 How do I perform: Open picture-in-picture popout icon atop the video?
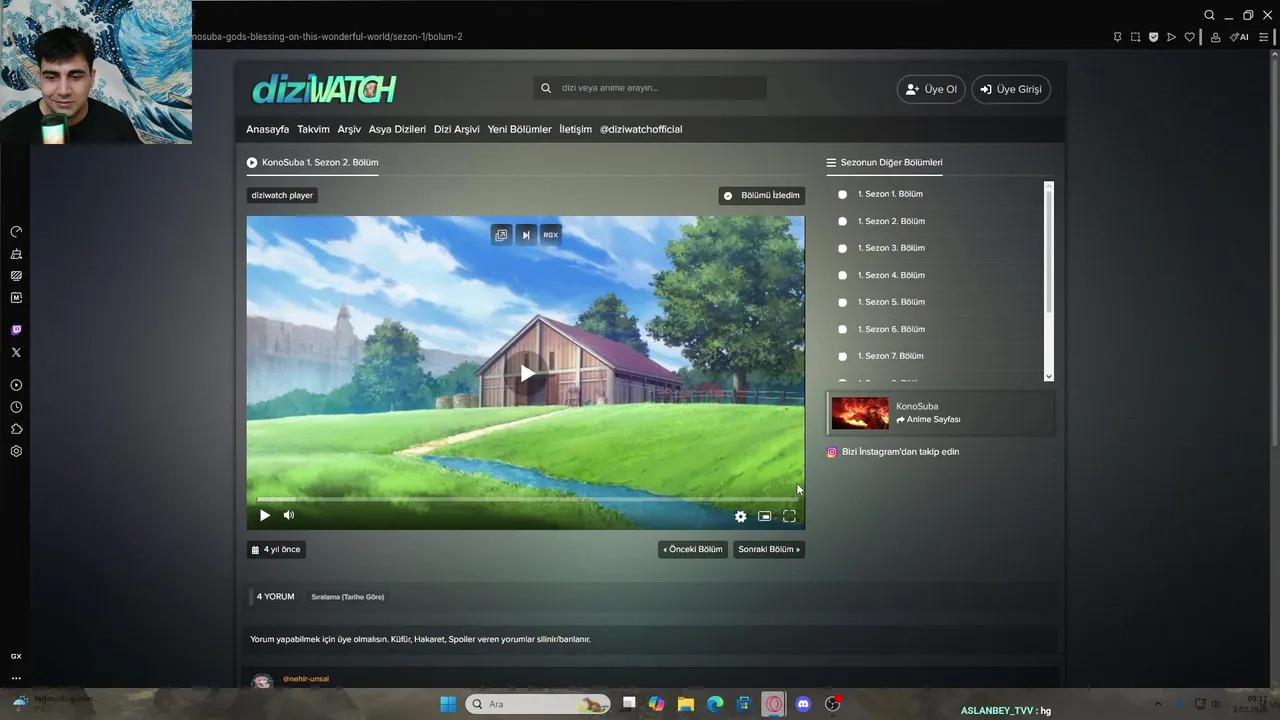(501, 235)
